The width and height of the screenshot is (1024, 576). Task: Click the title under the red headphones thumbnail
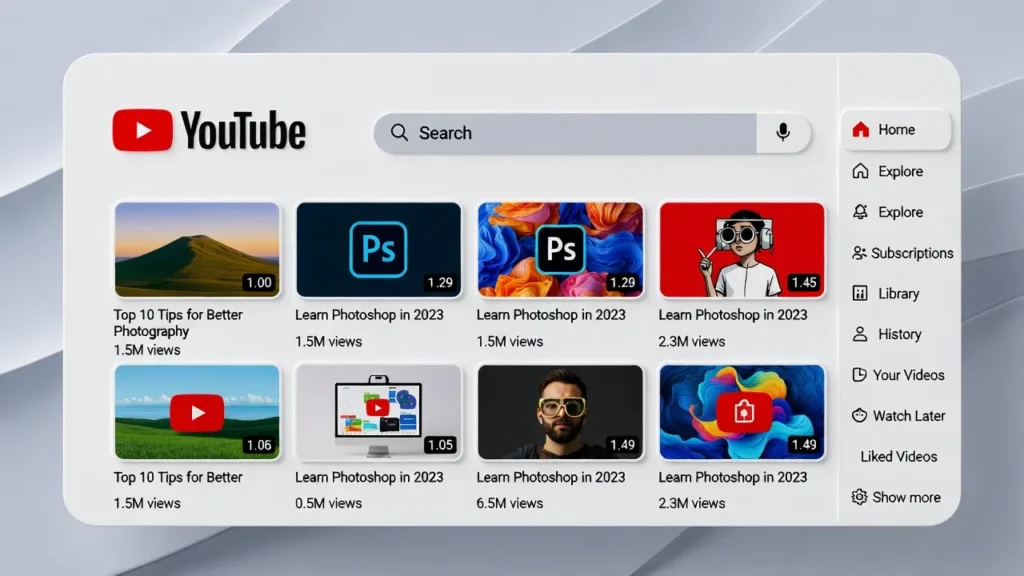[733, 315]
